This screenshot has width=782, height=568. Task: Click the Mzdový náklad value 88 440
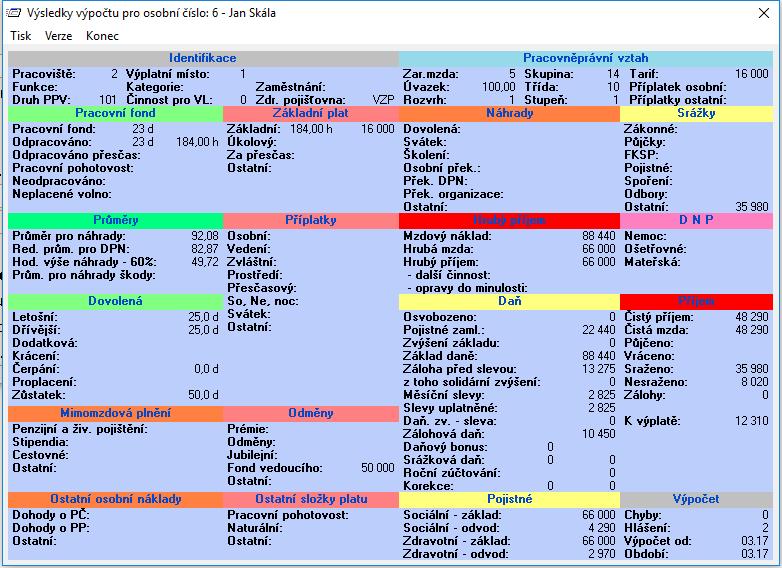598,236
